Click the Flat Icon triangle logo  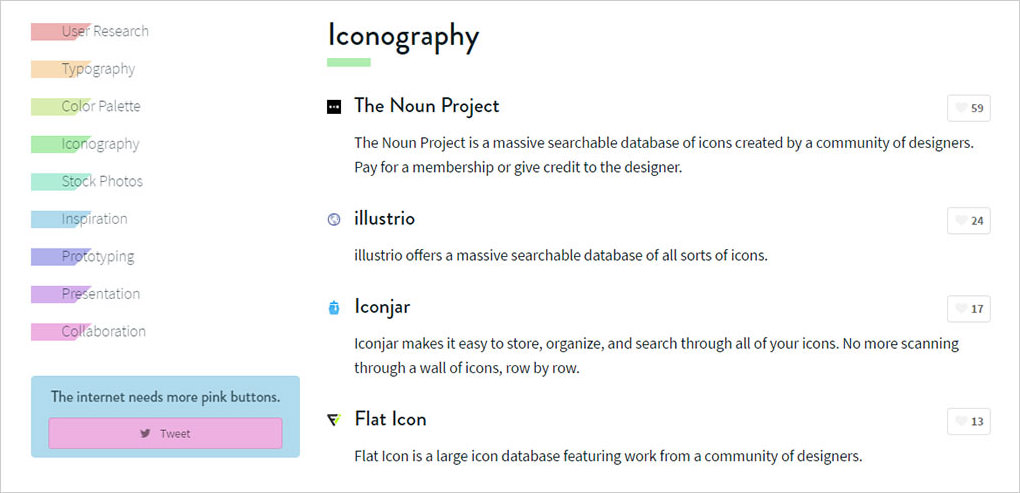pos(334,420)
